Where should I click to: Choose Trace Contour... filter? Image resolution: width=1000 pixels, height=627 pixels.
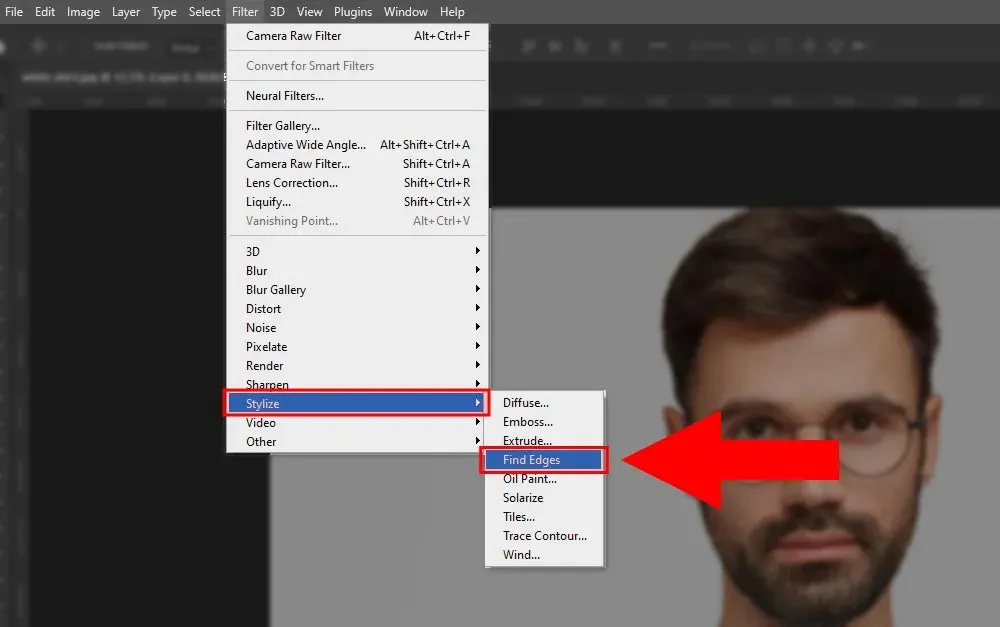(544, 536)
